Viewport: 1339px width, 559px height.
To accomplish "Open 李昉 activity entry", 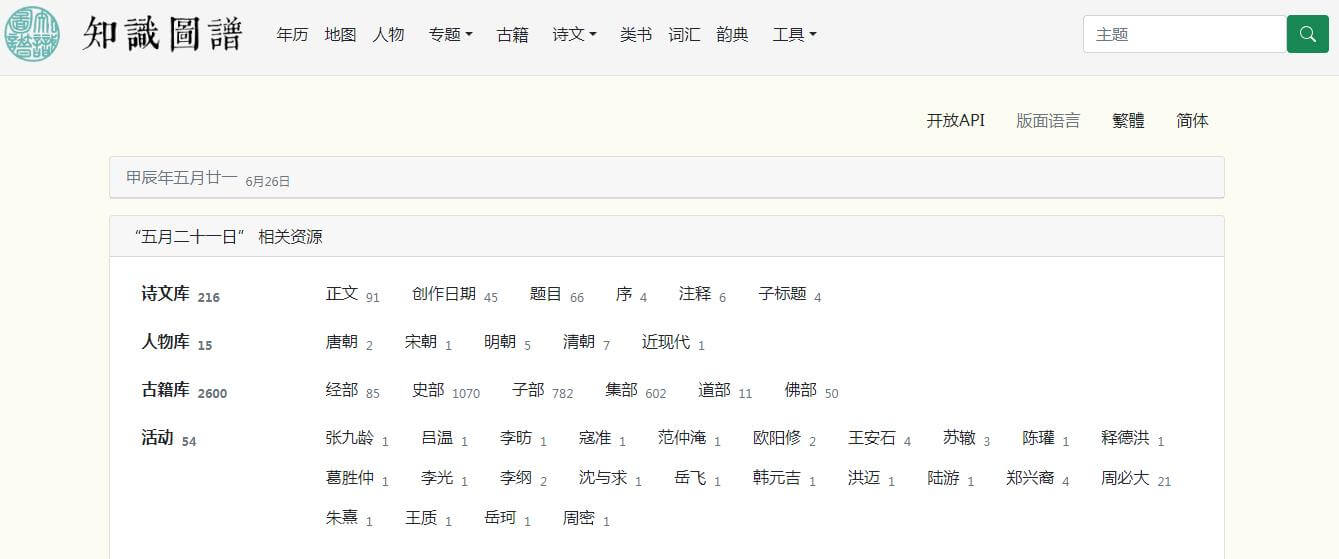I will (x=516, y=438).
